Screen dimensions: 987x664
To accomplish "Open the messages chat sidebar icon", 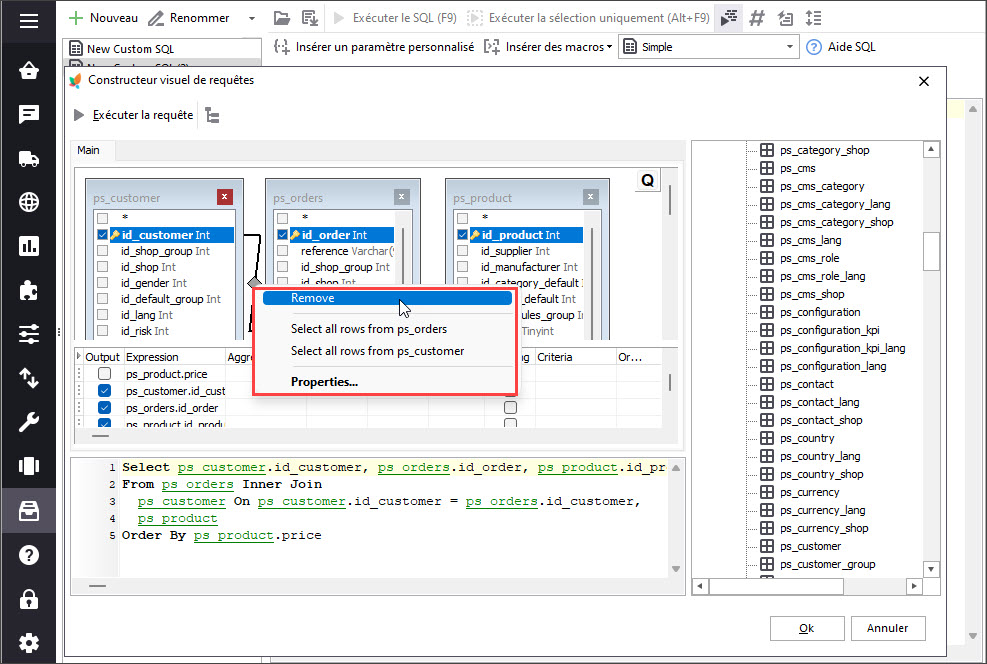I will pyautogui.click(x=29, y=114).
